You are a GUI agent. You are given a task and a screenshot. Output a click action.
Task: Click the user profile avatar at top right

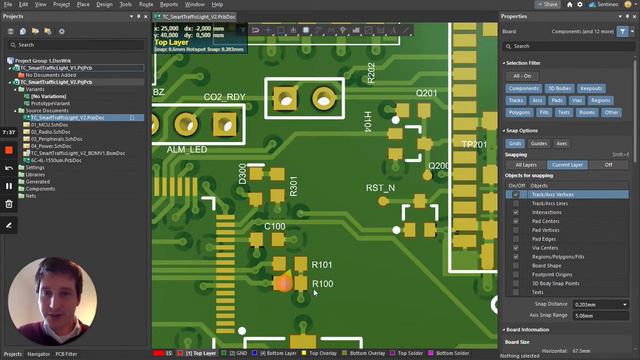pyautogui.click(x=628, y=4)
